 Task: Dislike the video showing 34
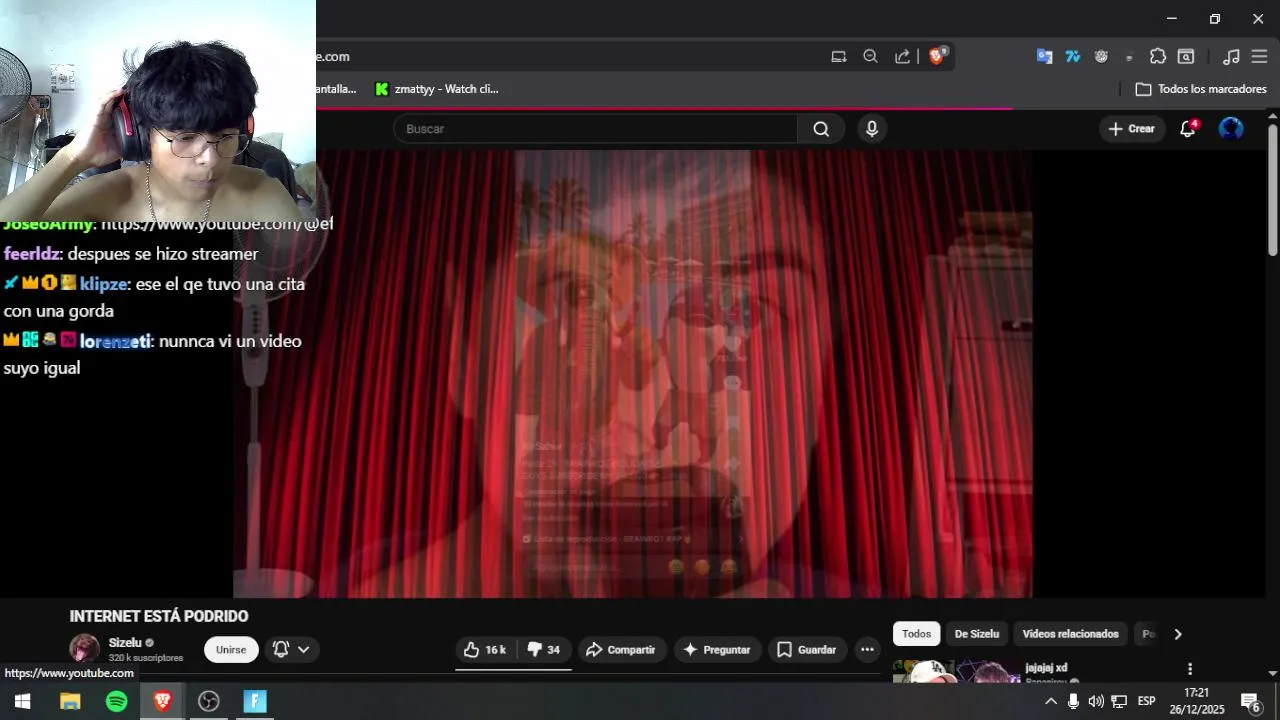click(543, 650)
